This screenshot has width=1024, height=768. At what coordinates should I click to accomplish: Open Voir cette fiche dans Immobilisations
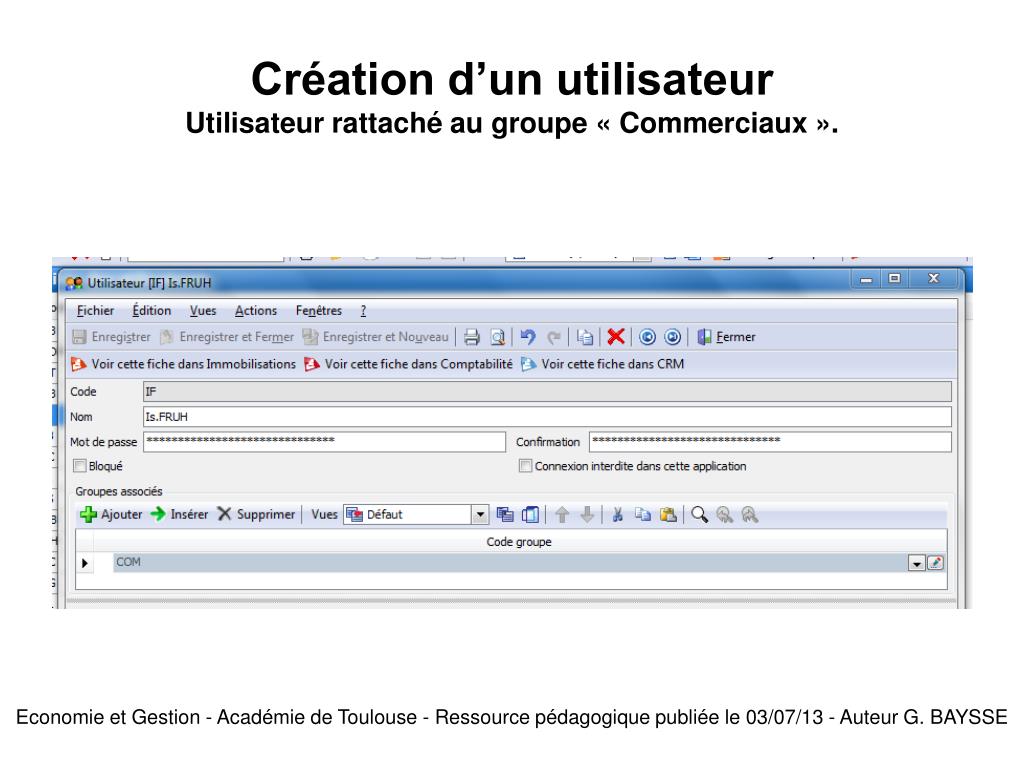184,364
